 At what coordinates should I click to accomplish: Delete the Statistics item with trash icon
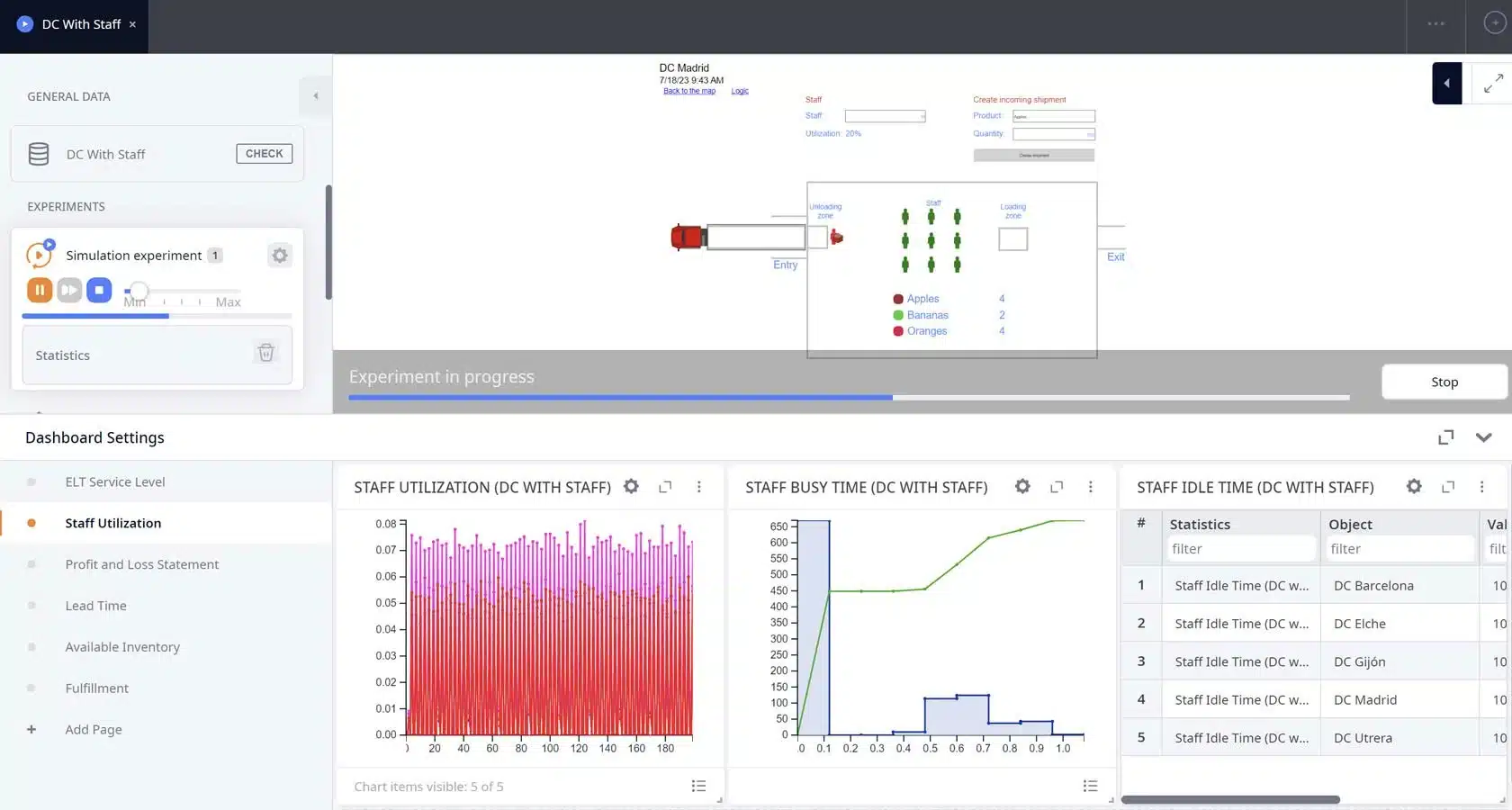[265, 353]
